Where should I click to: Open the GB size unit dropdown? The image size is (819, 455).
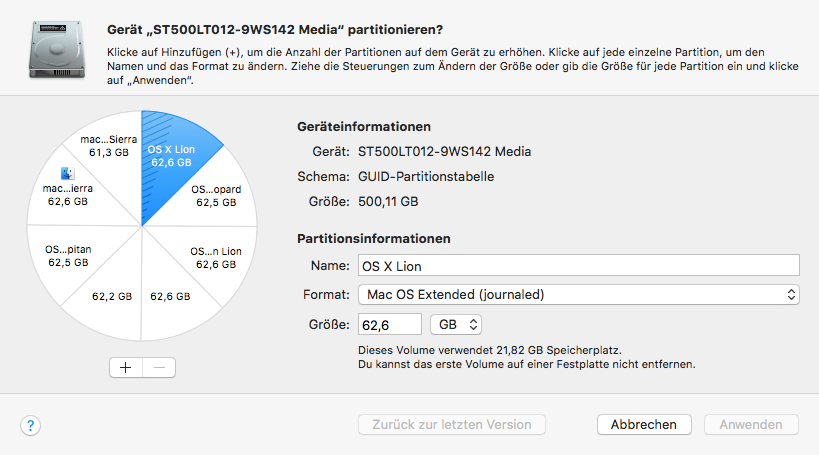[456, 324]
